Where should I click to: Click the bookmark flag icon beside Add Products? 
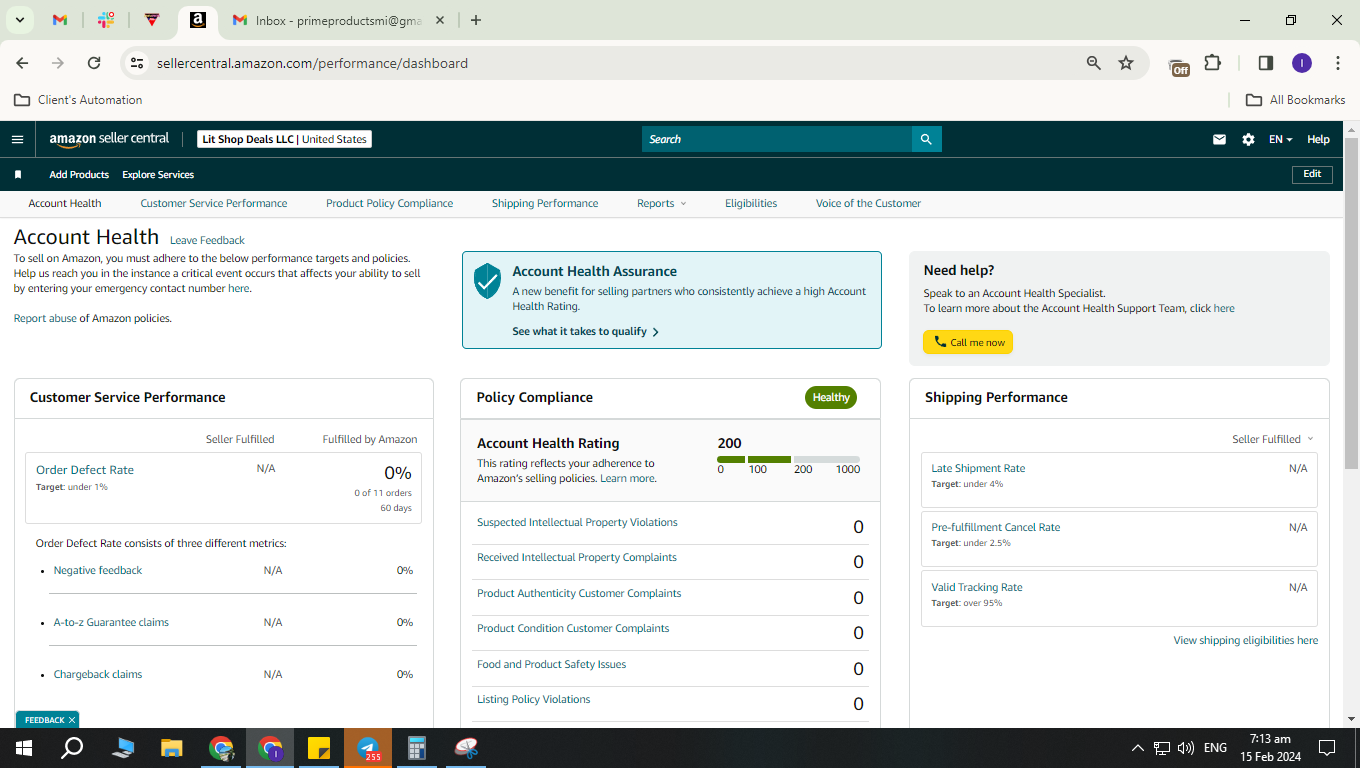pos(18,174)
